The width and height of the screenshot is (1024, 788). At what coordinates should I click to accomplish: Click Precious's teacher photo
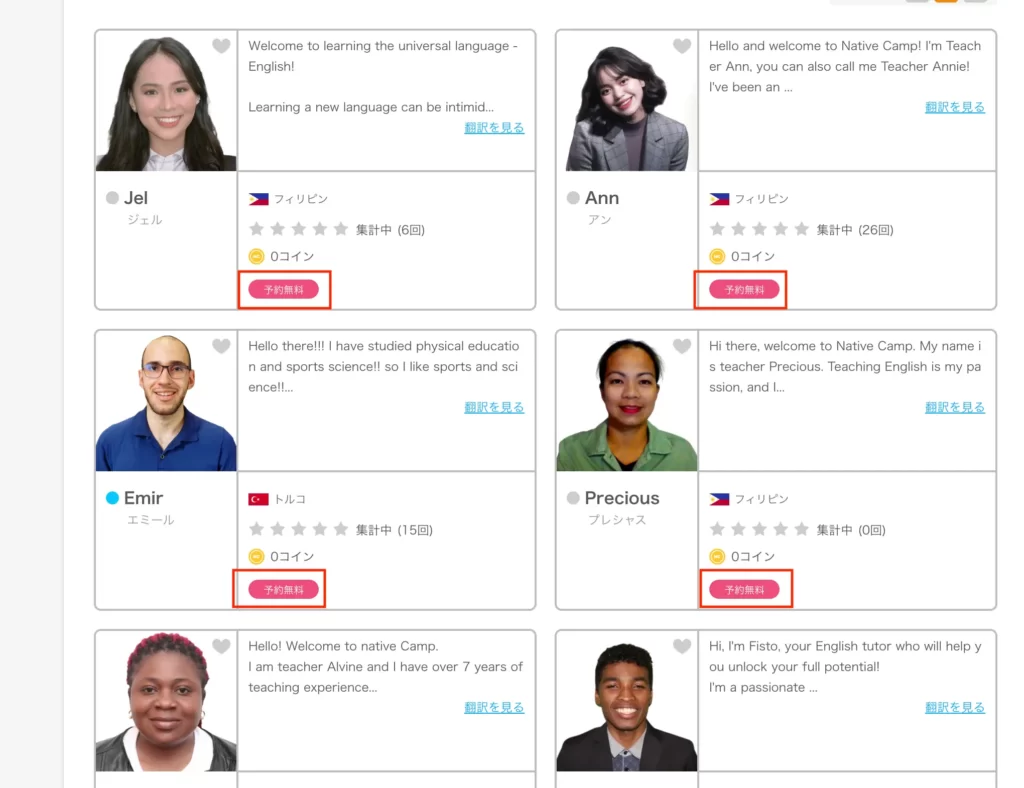click(x=627, y=402)
